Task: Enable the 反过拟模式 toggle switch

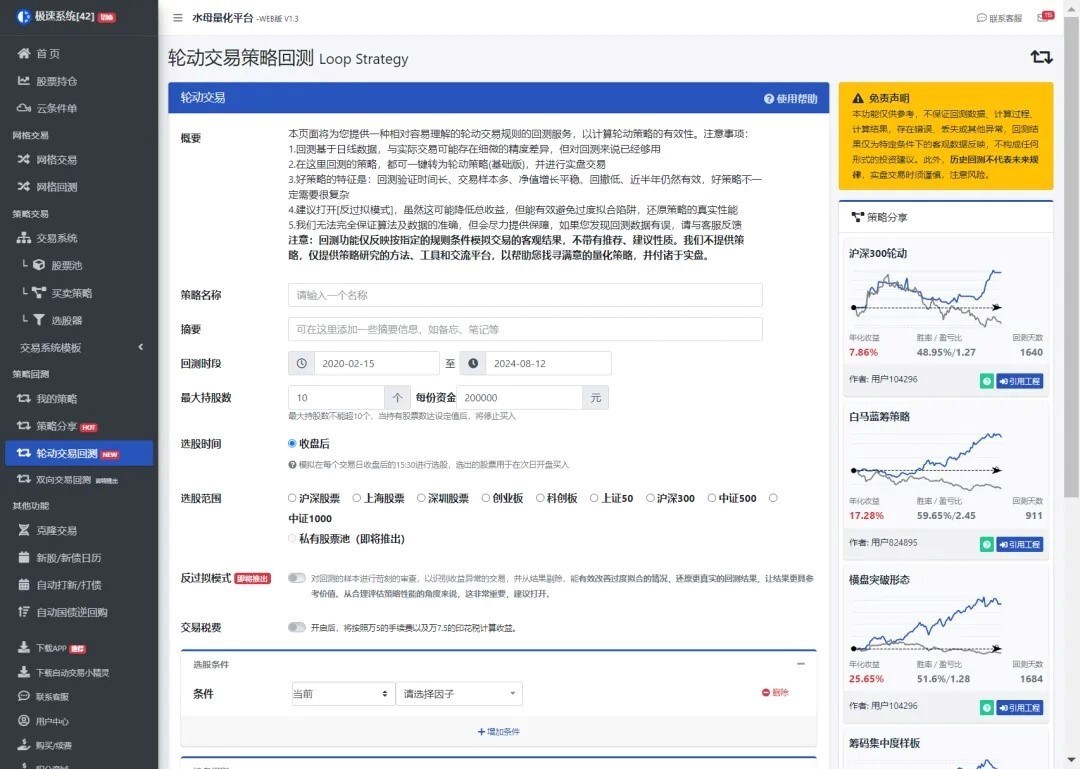Action: pos(296,578)
